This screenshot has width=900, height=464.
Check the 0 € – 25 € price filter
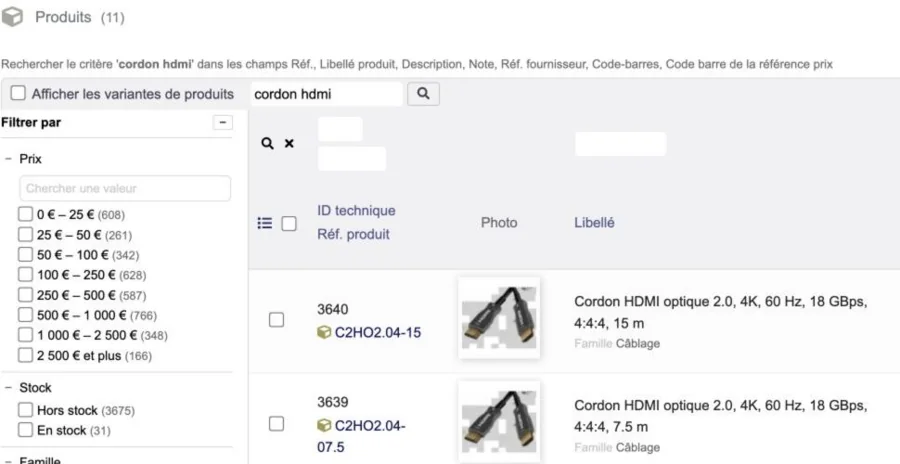(25, 214)
